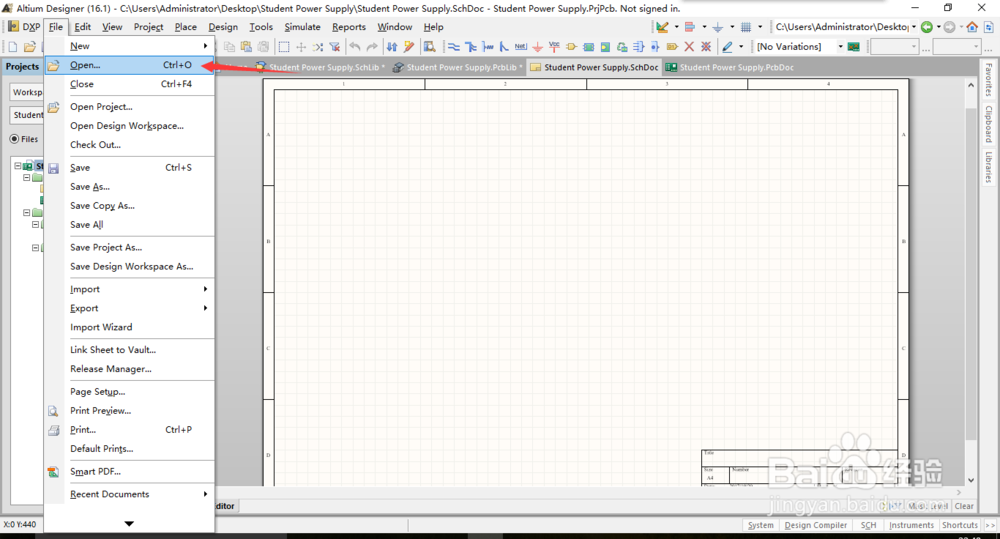This screenshot has width=1000, height=539.
Task: Choose Open... in the File menu
Action: [129, 65]
